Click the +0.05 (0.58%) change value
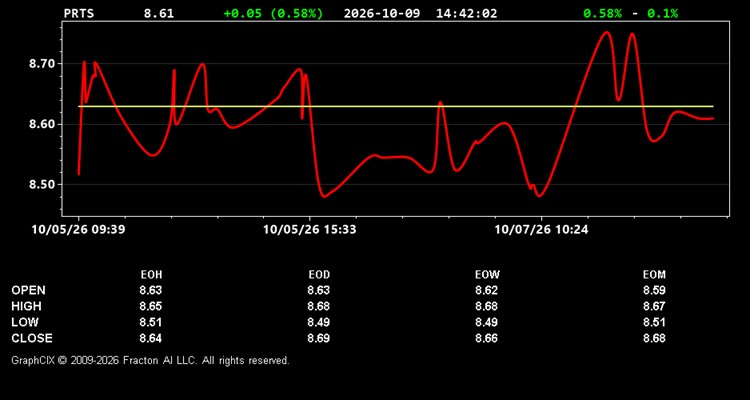Viewport: 750px width, 400px height. 273,13
